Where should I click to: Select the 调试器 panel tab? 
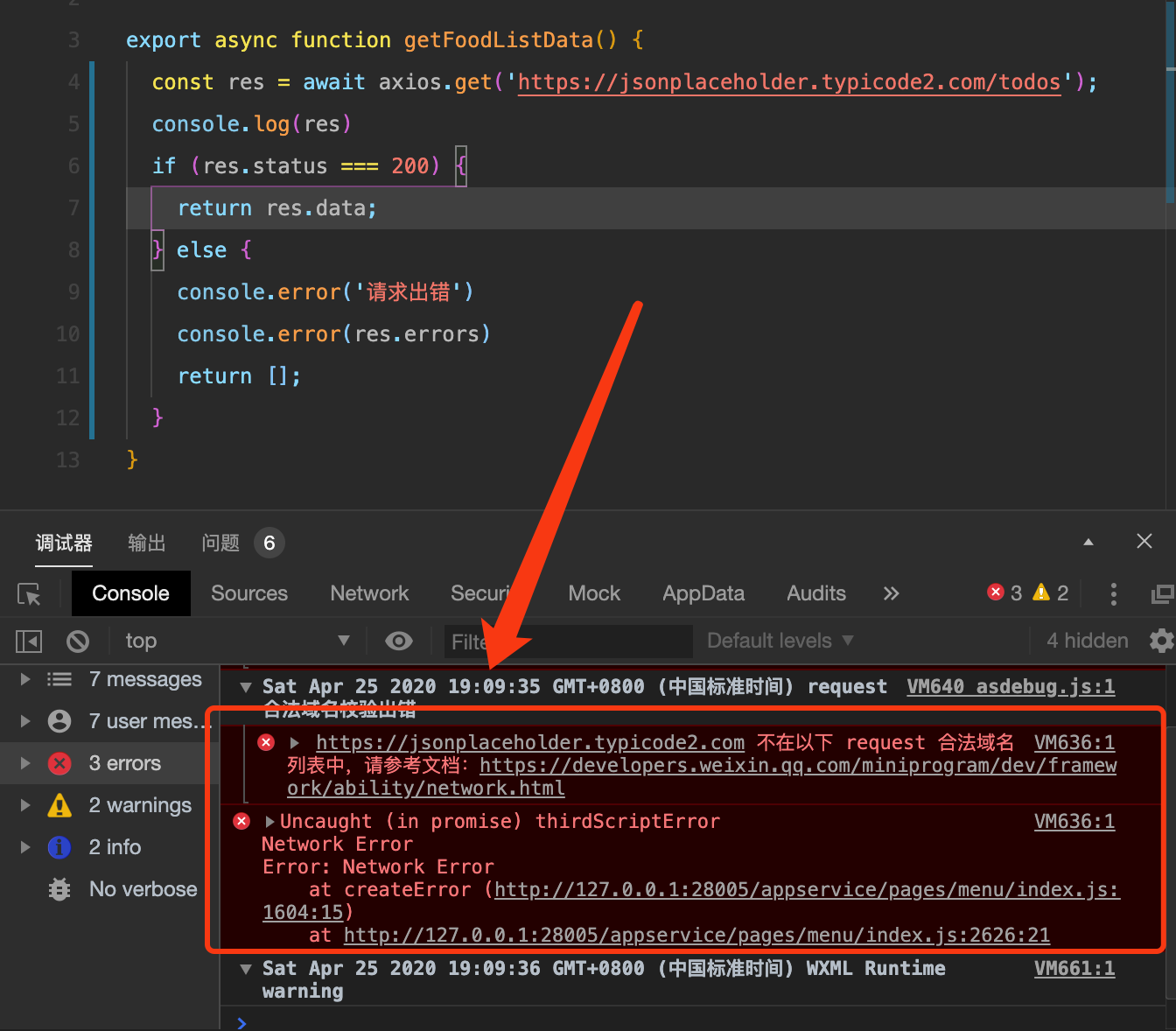pos(64,544)
